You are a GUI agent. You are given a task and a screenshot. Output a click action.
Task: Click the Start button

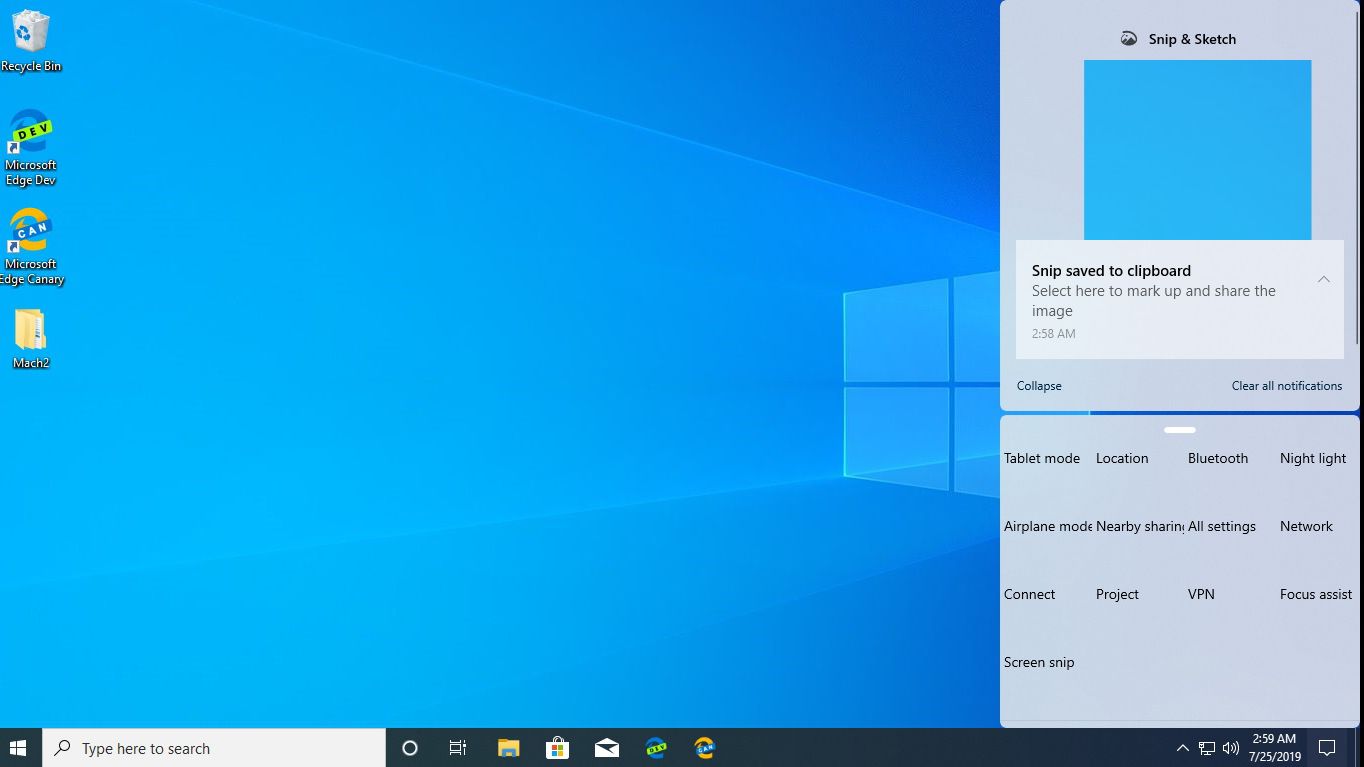18,747
